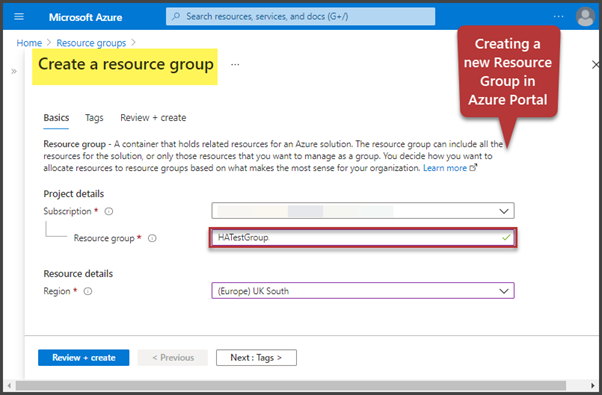602x395 pixels.
Task: Click into the Resource group name field
Action: click(x=363, y=238)
